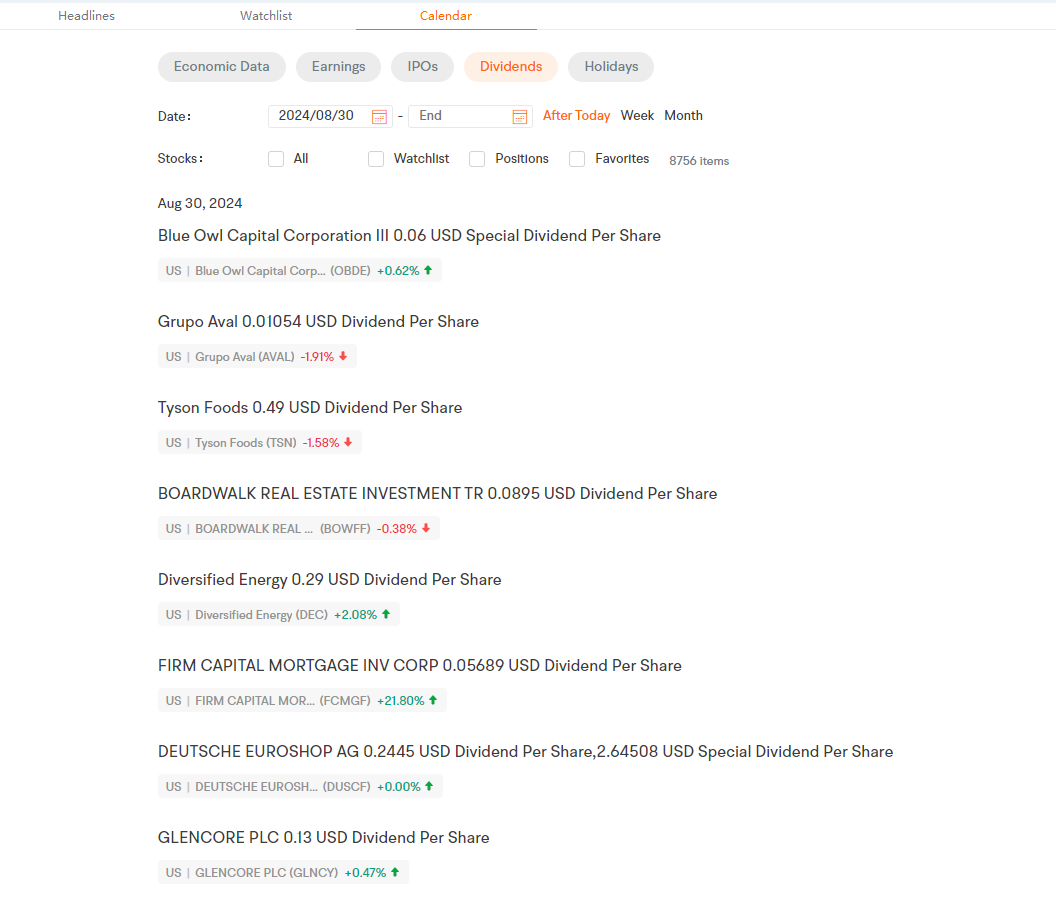This screenshot has height=898, width=1056.
Task: Click the green up arrow beside FCMGF
Action: pyautogui.click(x=433, y=700)
